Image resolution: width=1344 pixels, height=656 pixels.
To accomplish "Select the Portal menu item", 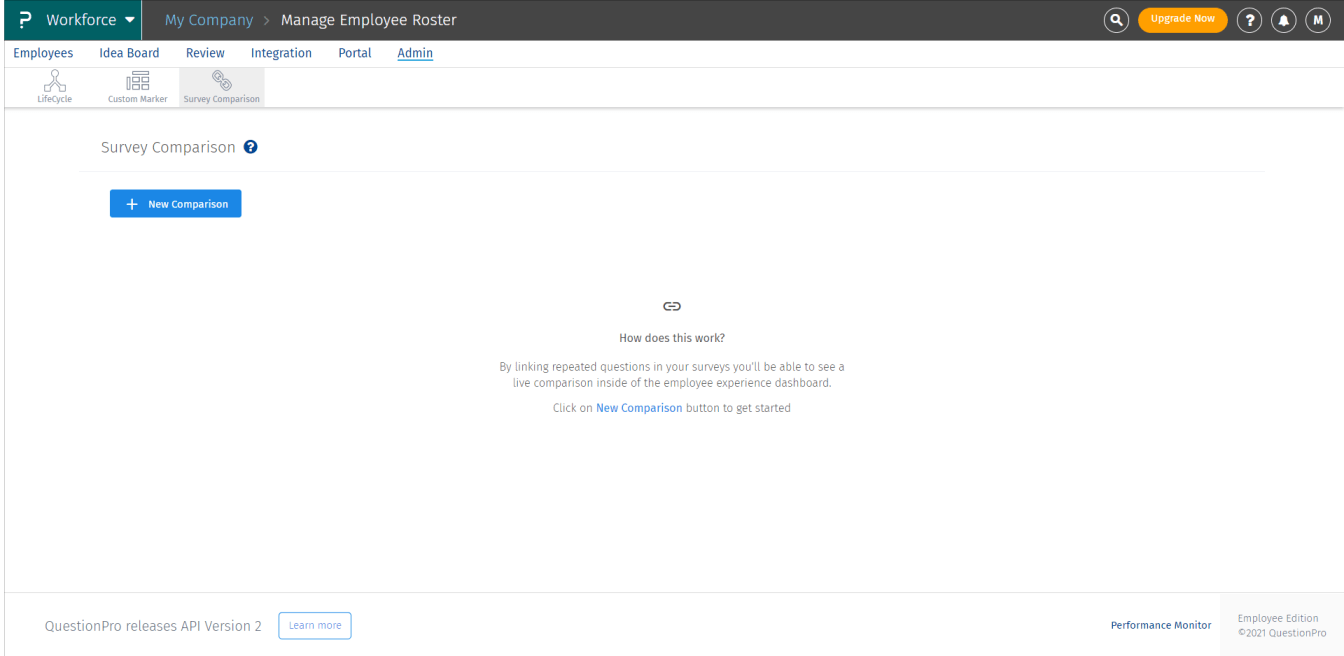I will [x=354, y=52].
